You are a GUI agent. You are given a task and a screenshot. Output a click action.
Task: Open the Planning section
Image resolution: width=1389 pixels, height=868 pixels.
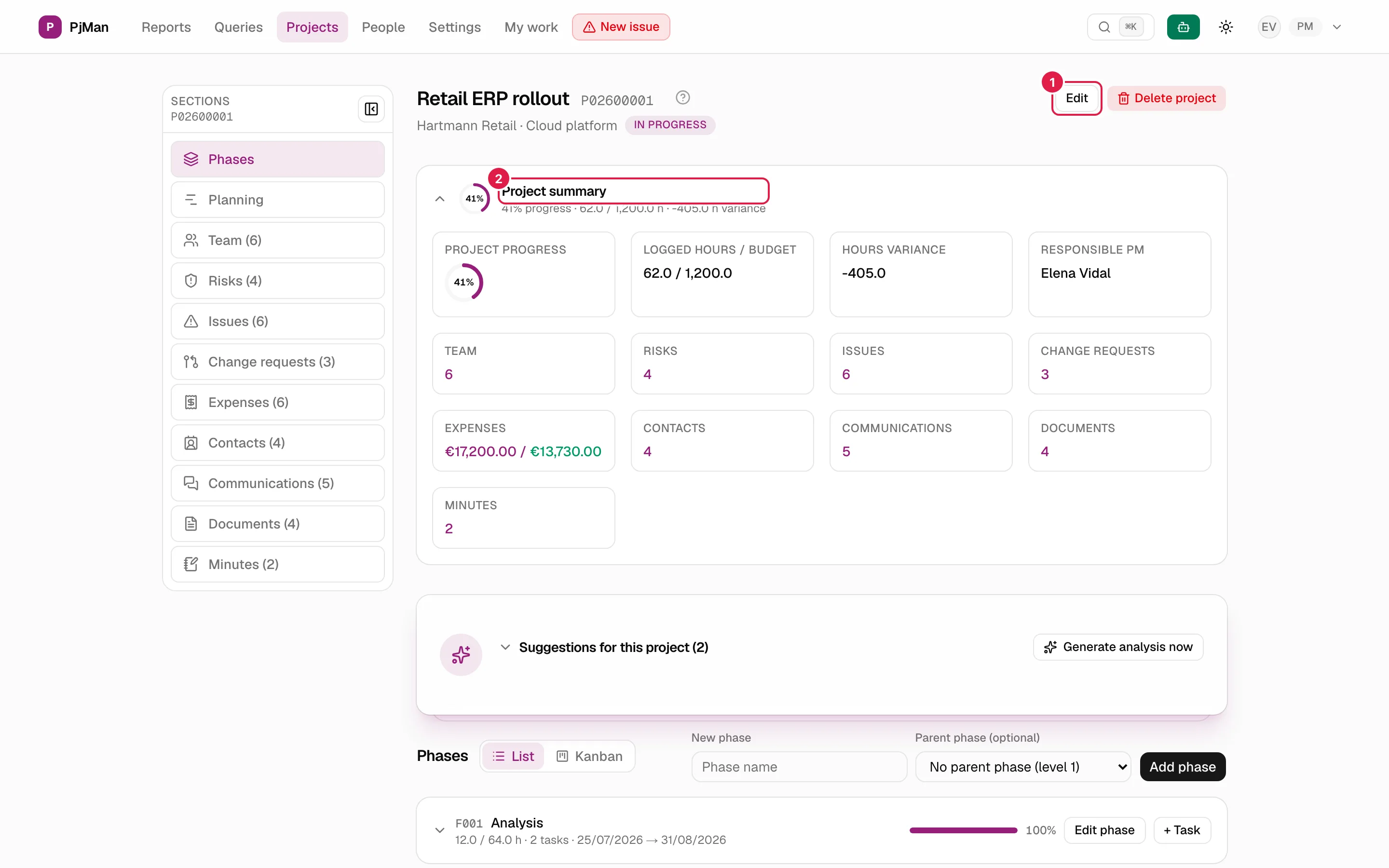(x=278, y=200)
